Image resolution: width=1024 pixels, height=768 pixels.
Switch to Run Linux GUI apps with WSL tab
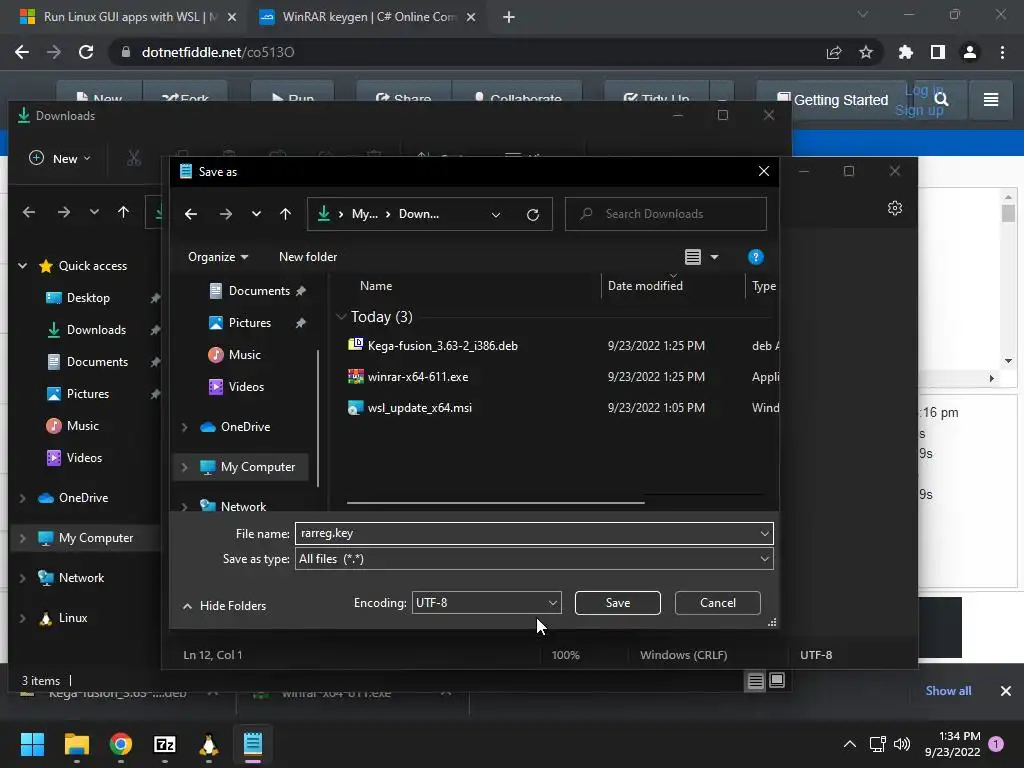pyautogui.click(x=127, y=17)
